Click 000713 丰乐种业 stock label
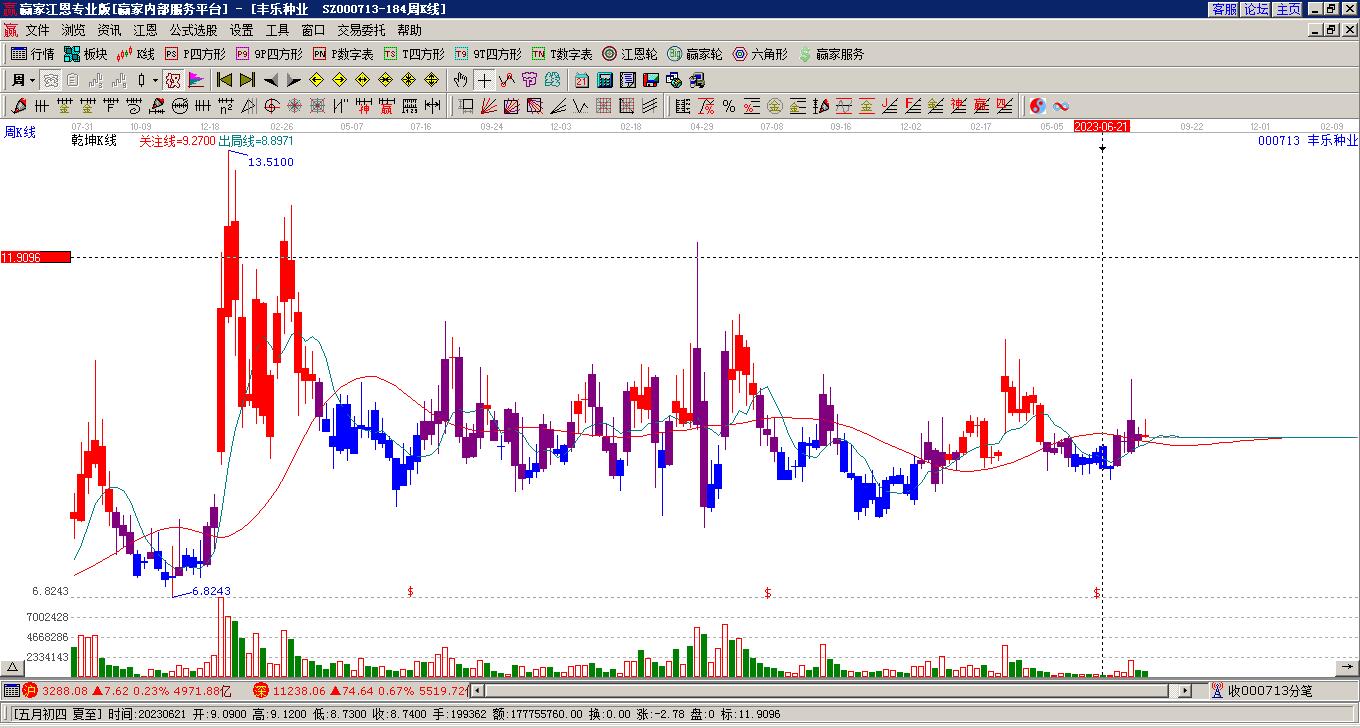 tap(1308, 141)
